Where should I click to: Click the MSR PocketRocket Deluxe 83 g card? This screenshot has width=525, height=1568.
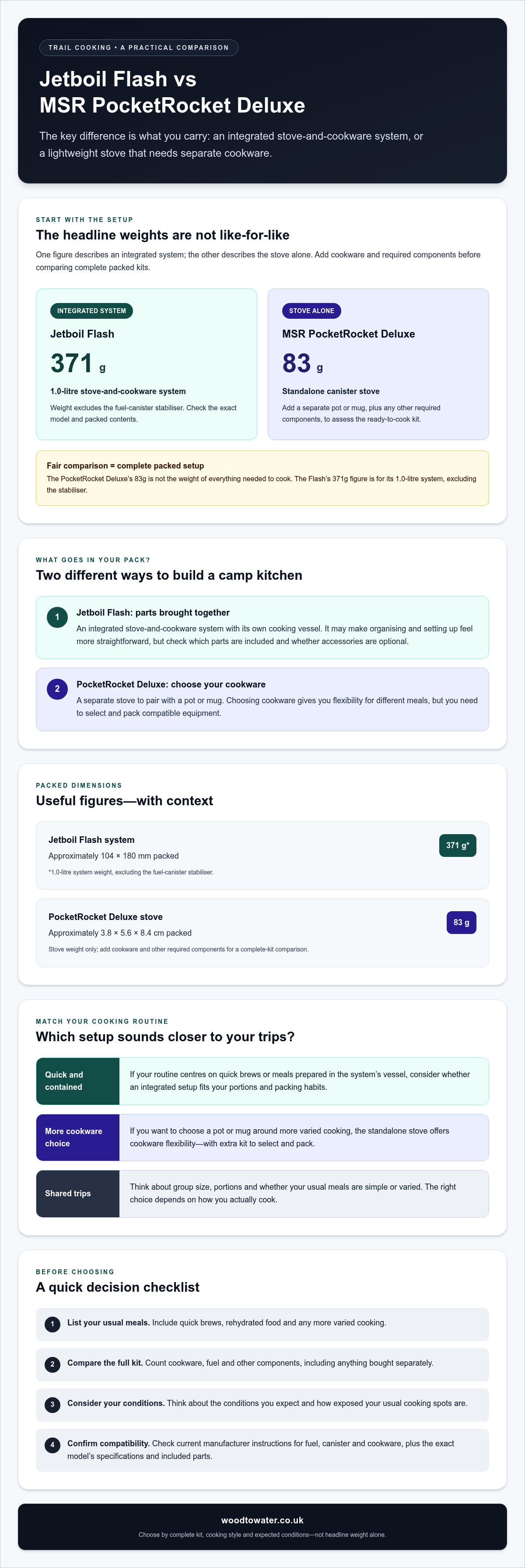378,364
